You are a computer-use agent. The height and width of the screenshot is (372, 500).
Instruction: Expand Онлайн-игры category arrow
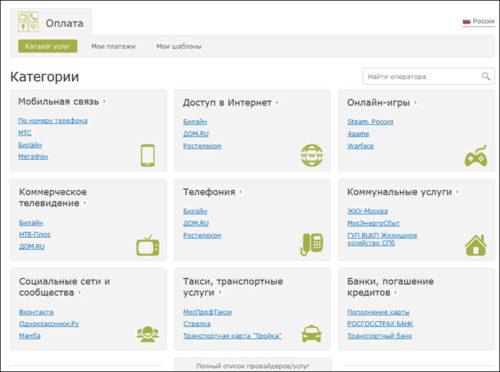point(415,103)
